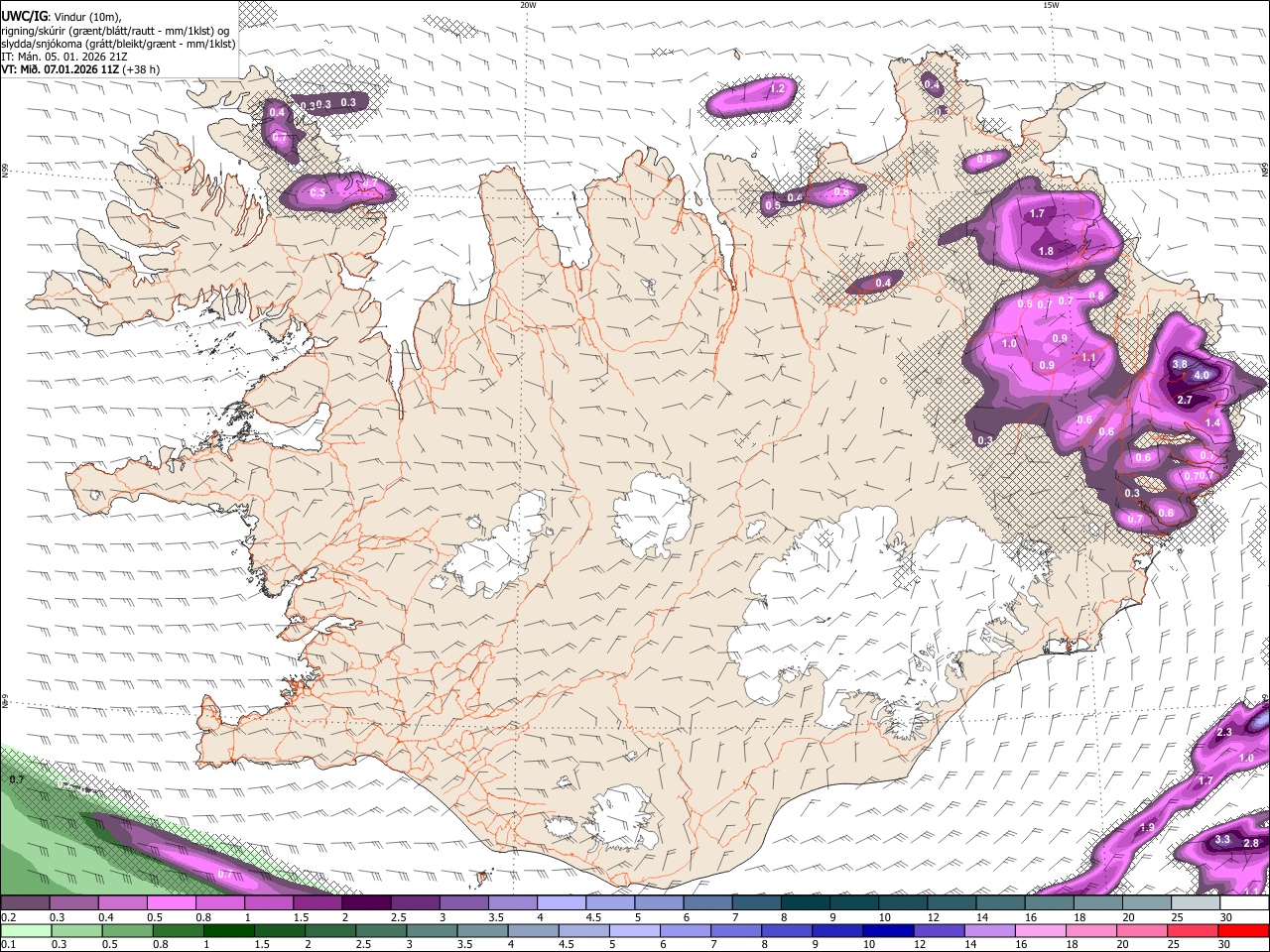Click the '20W' longitude label
This screenshot has width=1270, height=952.
coord(528,4)
